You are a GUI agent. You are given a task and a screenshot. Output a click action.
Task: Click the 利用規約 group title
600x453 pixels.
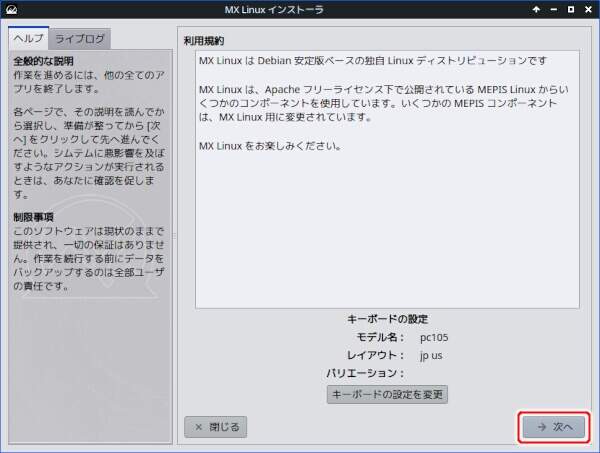tap(204, 41)
